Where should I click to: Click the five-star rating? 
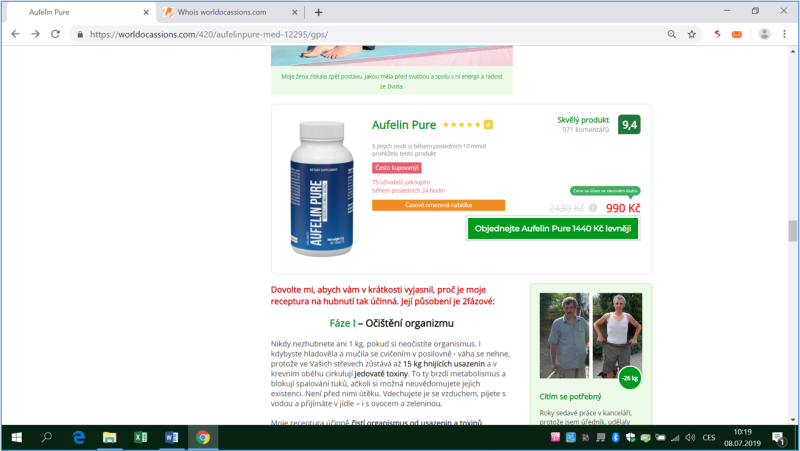[x=461, y=124]
